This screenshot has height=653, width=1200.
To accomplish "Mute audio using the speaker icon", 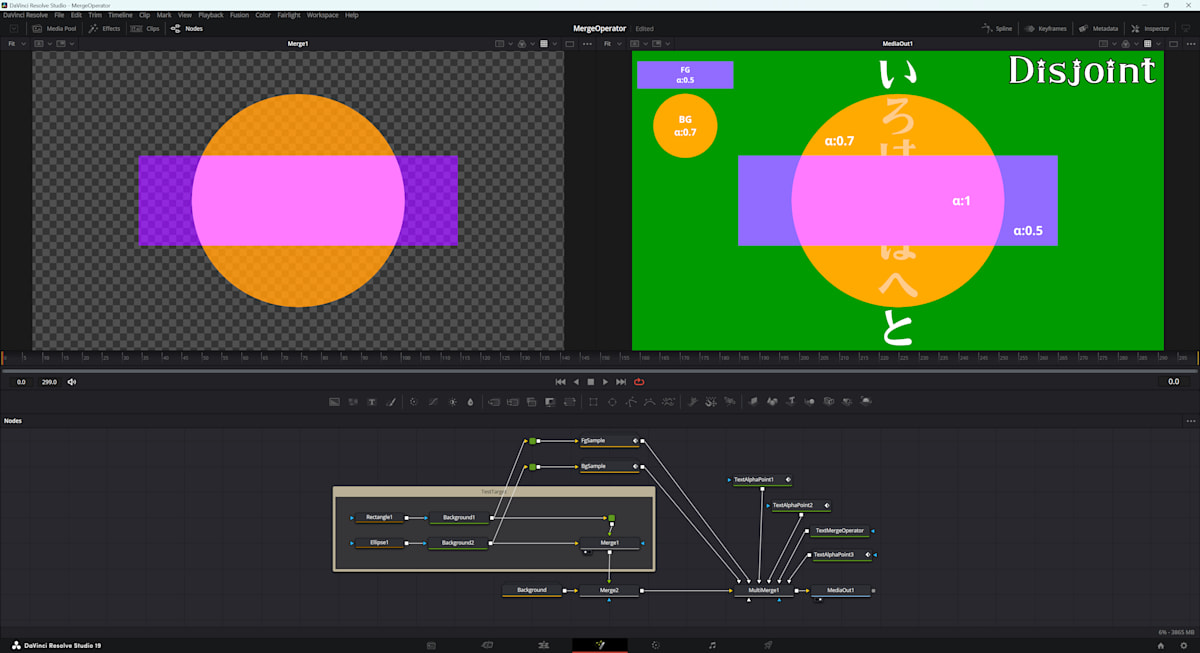I will pyautogui.click(x=71, y=381).
